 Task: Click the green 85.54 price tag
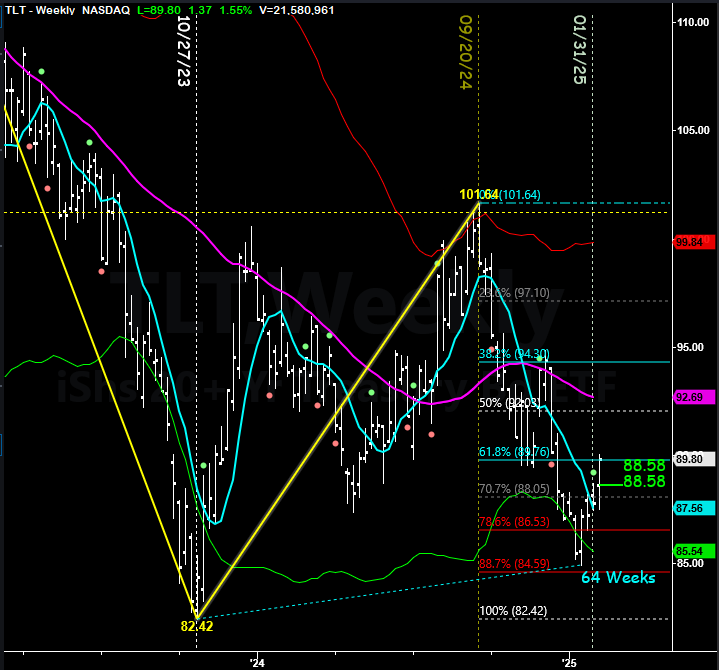coord(694,551)
